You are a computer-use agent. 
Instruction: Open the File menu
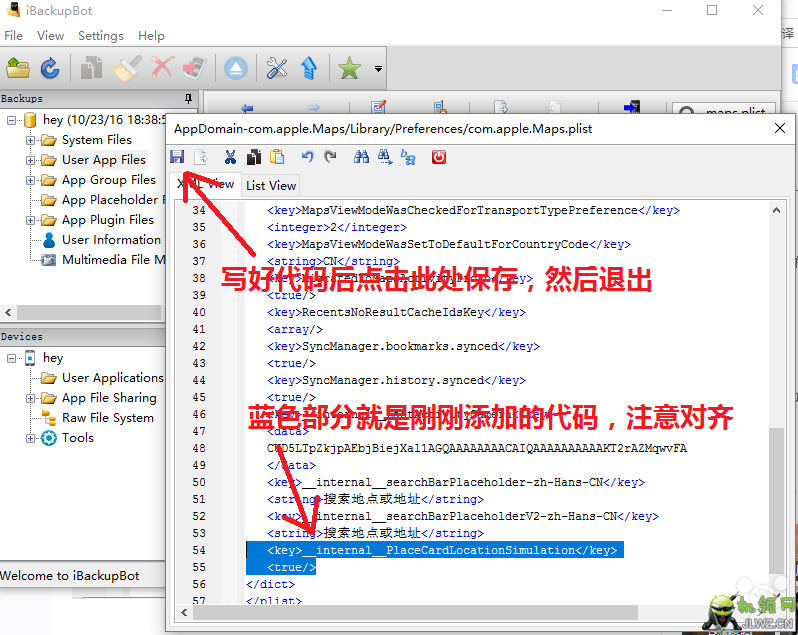[x=13, y=36]
